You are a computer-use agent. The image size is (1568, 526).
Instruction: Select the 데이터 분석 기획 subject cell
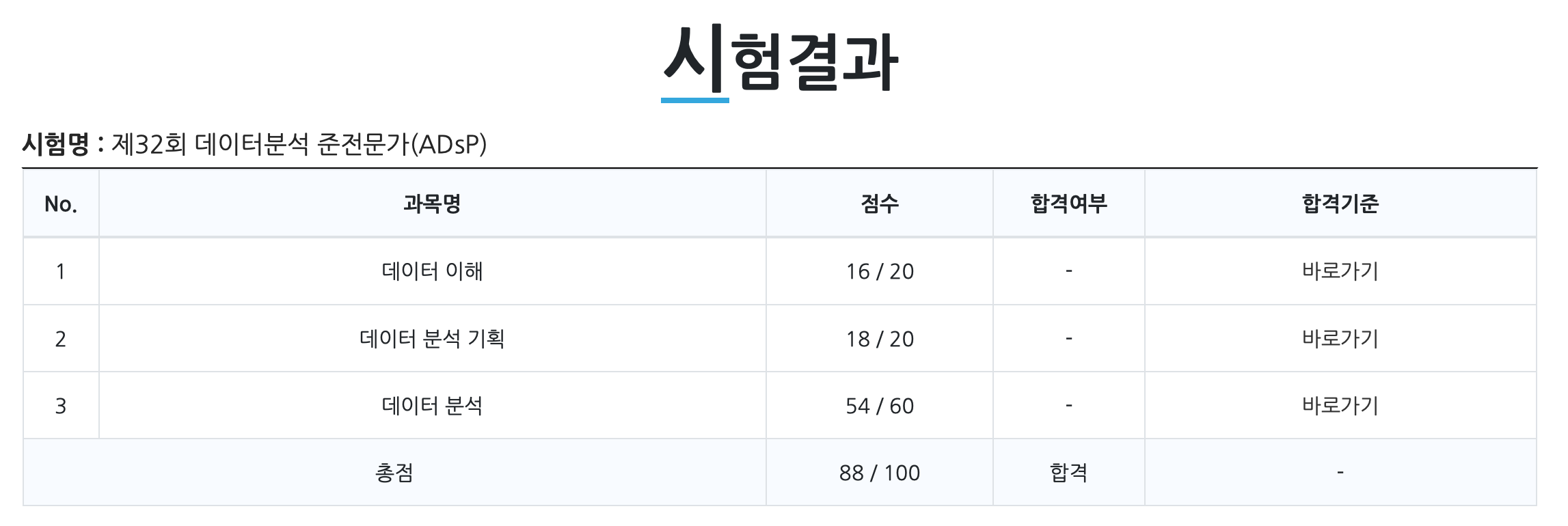(x=432, y=338)
